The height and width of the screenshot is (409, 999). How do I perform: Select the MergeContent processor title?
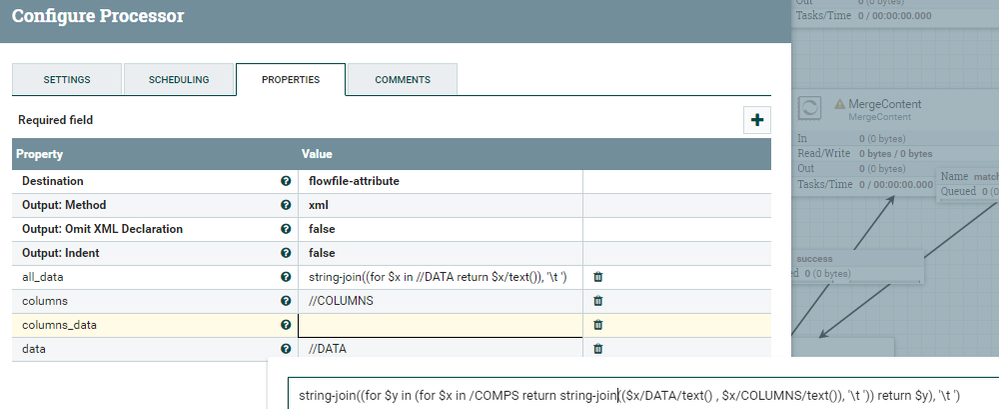[x=885, y=104]
